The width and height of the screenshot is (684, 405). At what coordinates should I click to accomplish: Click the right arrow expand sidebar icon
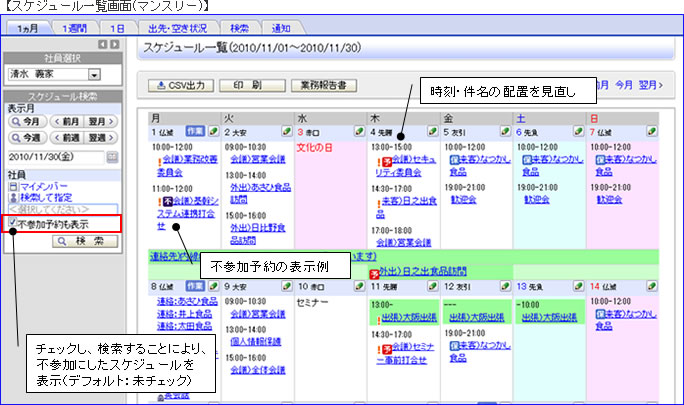[114, 45]
